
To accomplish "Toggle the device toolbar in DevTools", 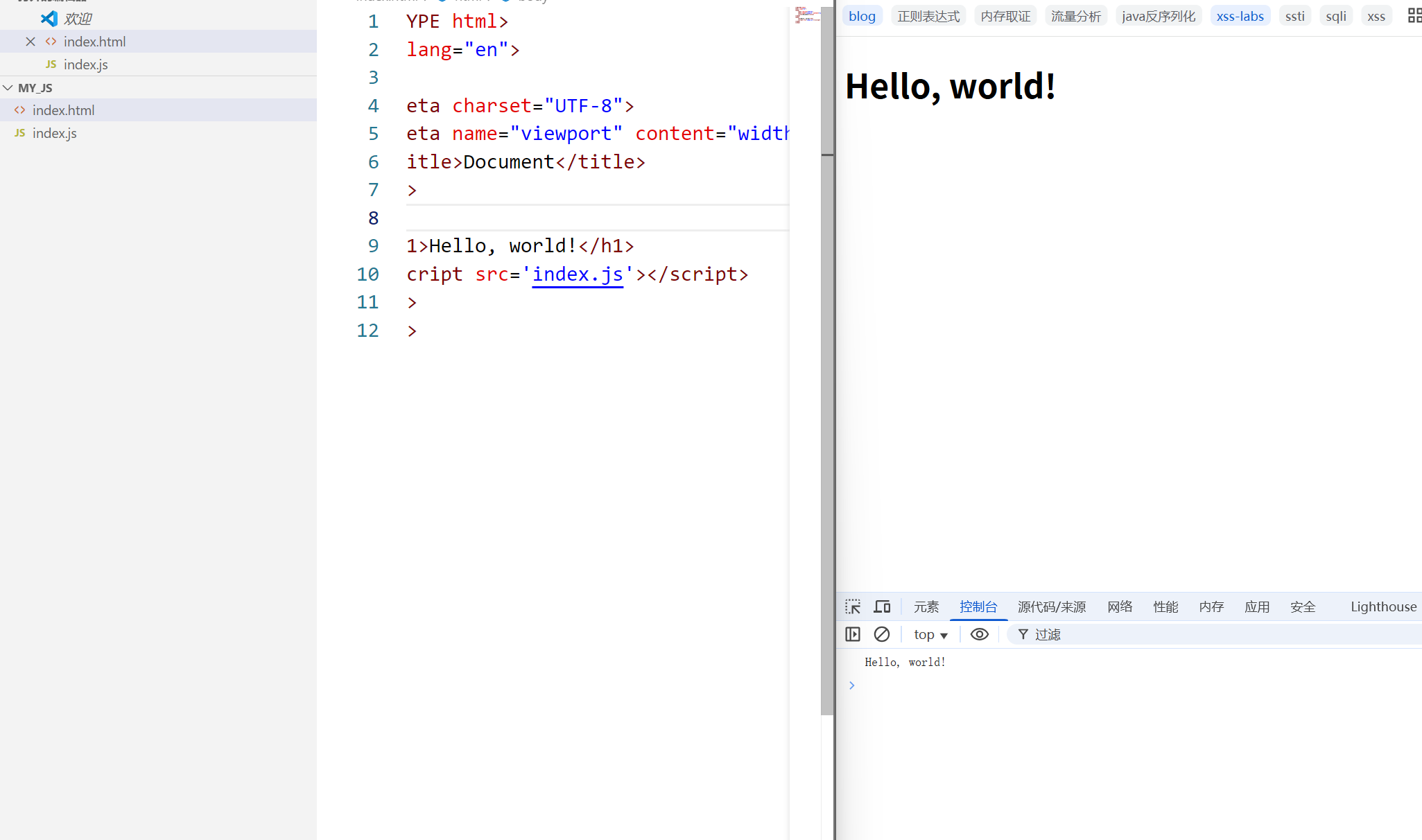I will pyautogui.click(x=882, y=607).
